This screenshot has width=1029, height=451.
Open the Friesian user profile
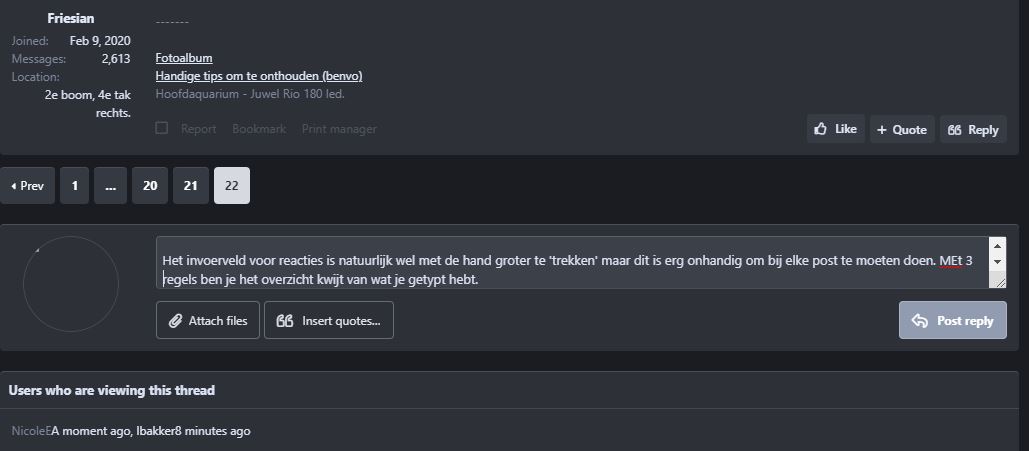(x=71, y=18)
